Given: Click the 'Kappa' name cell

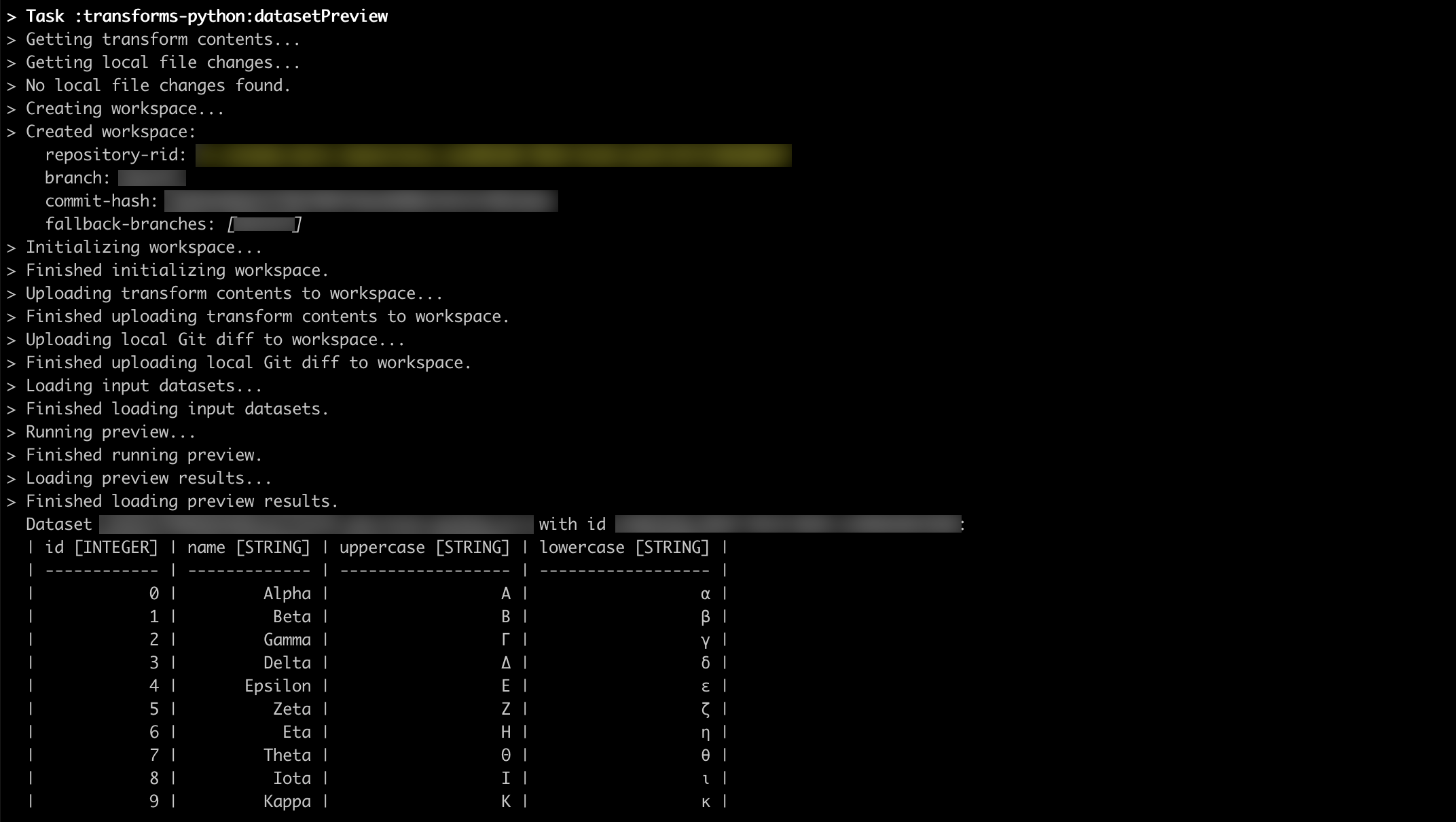Looking at the screenshot, I should pyautogui.click(x=287, y=802).
